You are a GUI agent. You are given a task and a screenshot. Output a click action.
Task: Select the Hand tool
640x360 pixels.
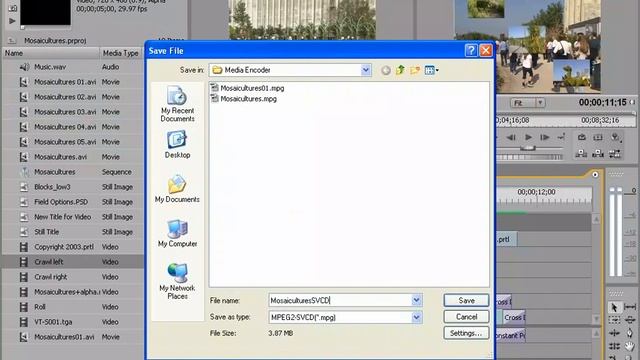point(630,347)
